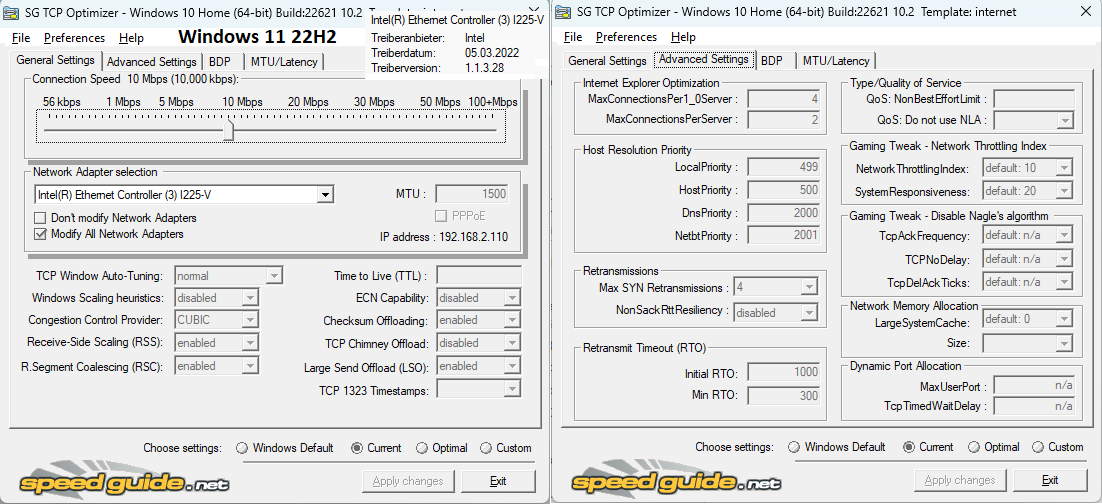Click the Time to Live (TTL) field
Screen dimensions: 1102x504
(479, 276)
